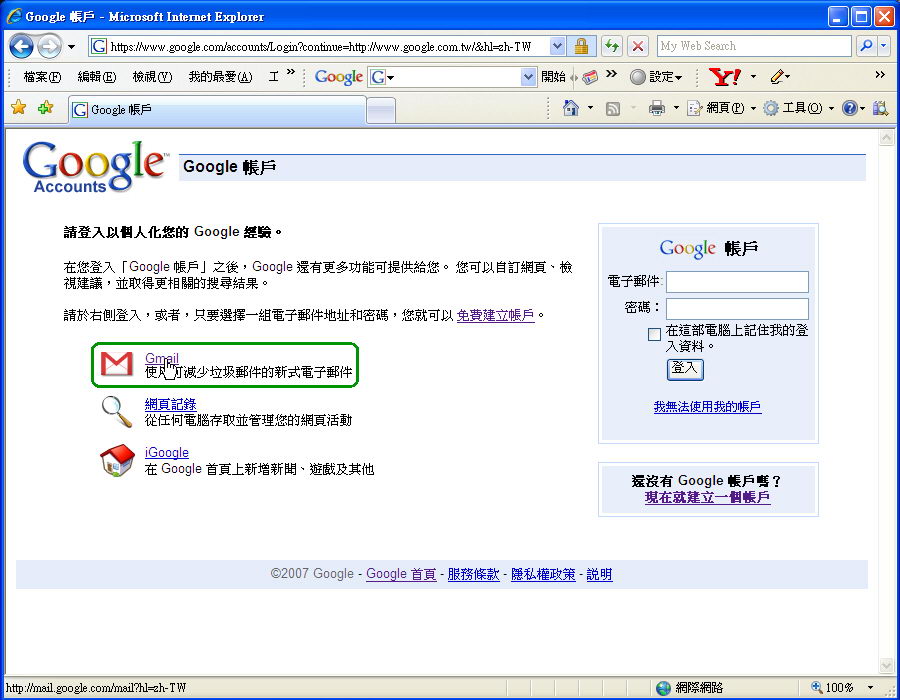Open the 檔案(F) menu
The image size is (900, 700).
[42, 77]
